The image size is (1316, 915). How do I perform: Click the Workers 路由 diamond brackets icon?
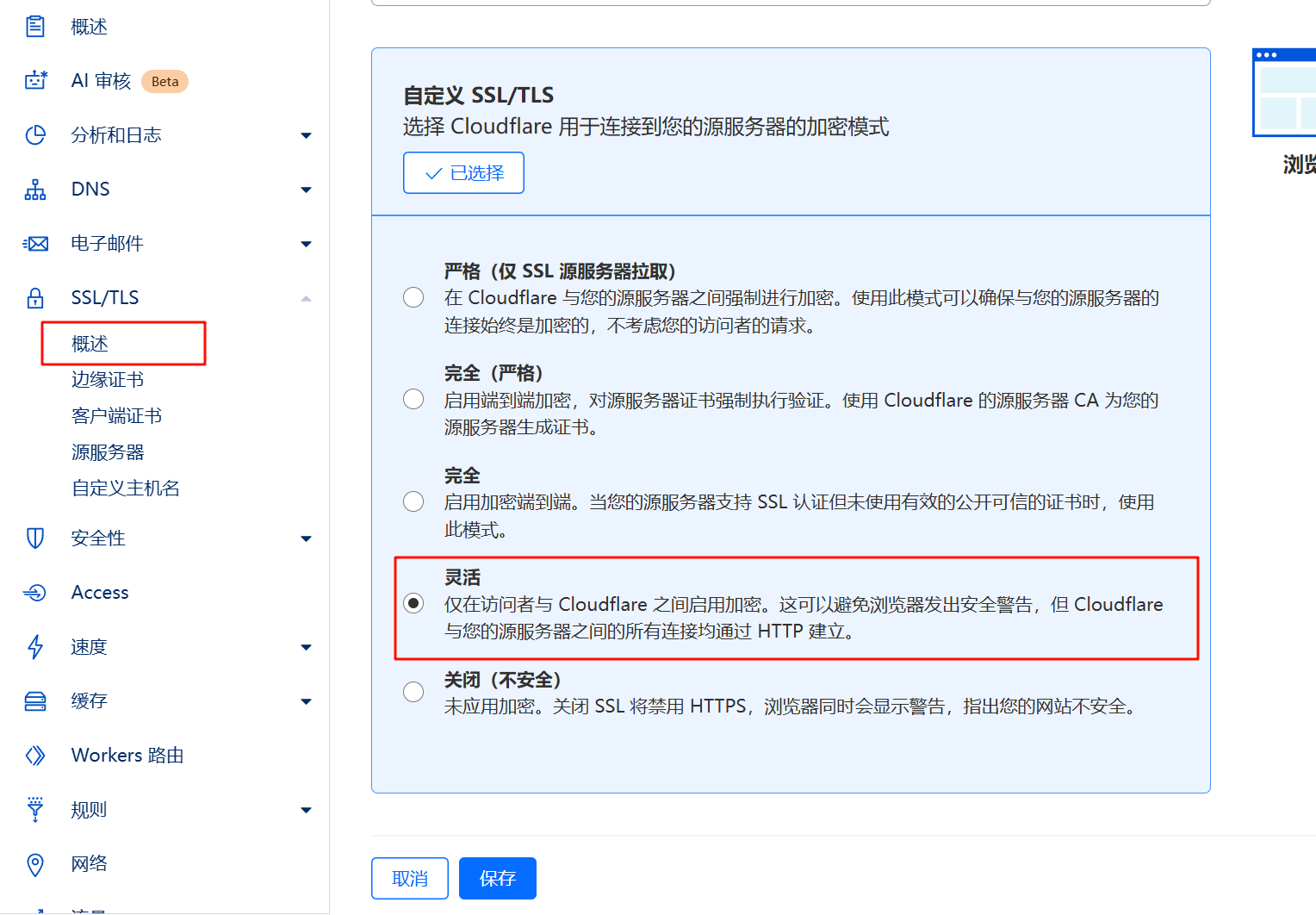35,755
